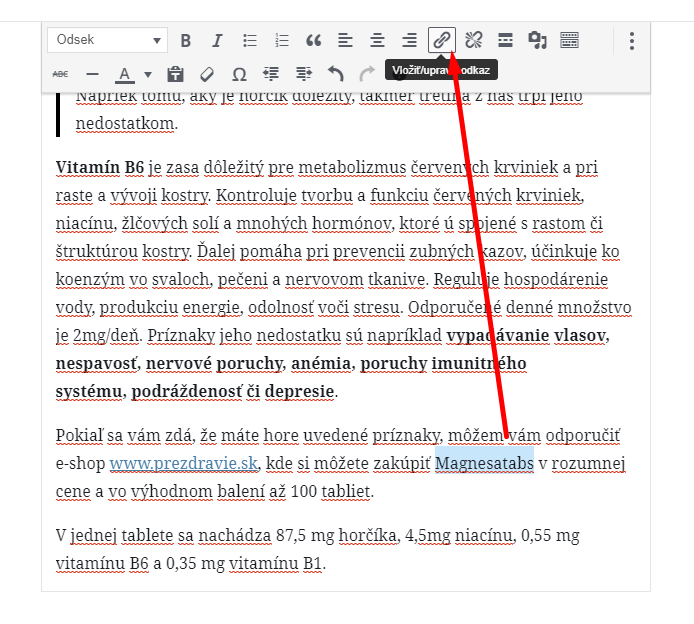Open the special character Omega menu

pos(239,74)
